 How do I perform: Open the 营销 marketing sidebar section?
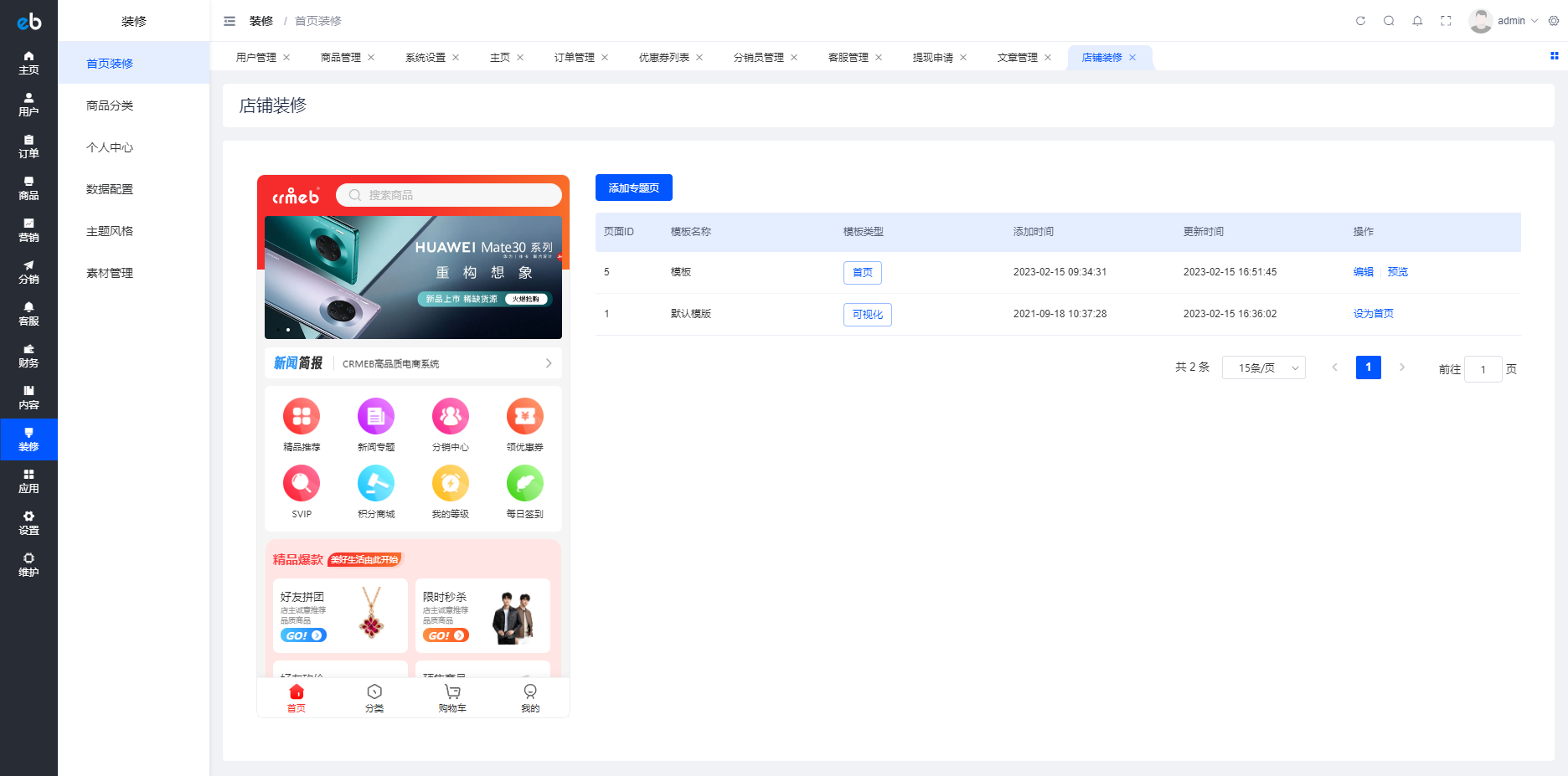(x=28, y=230)
